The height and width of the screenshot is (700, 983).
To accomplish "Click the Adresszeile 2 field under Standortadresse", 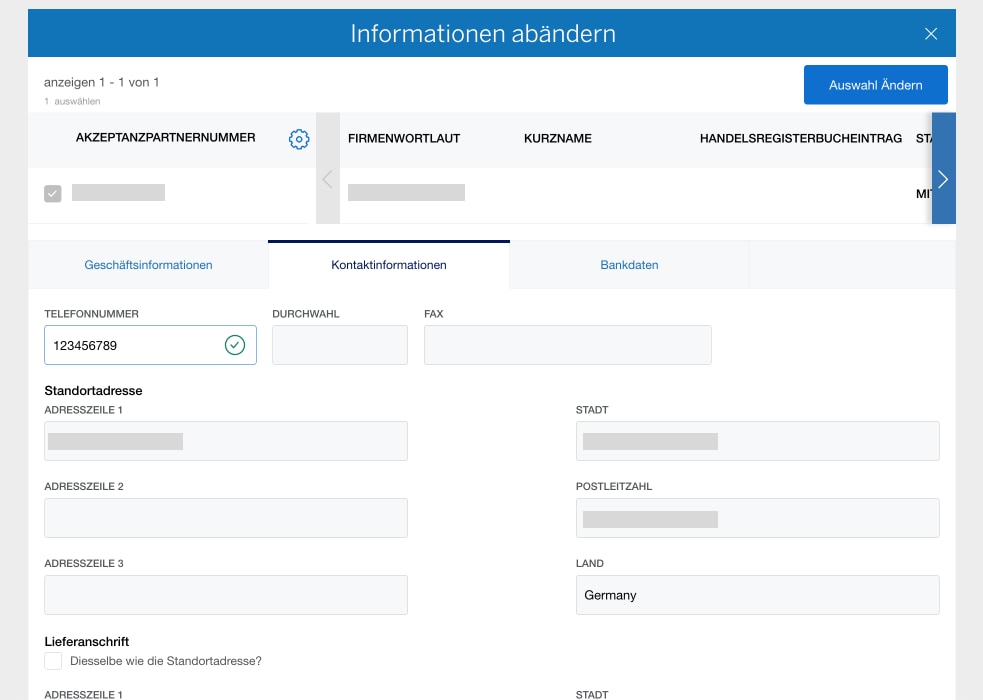I will point(225,517).
